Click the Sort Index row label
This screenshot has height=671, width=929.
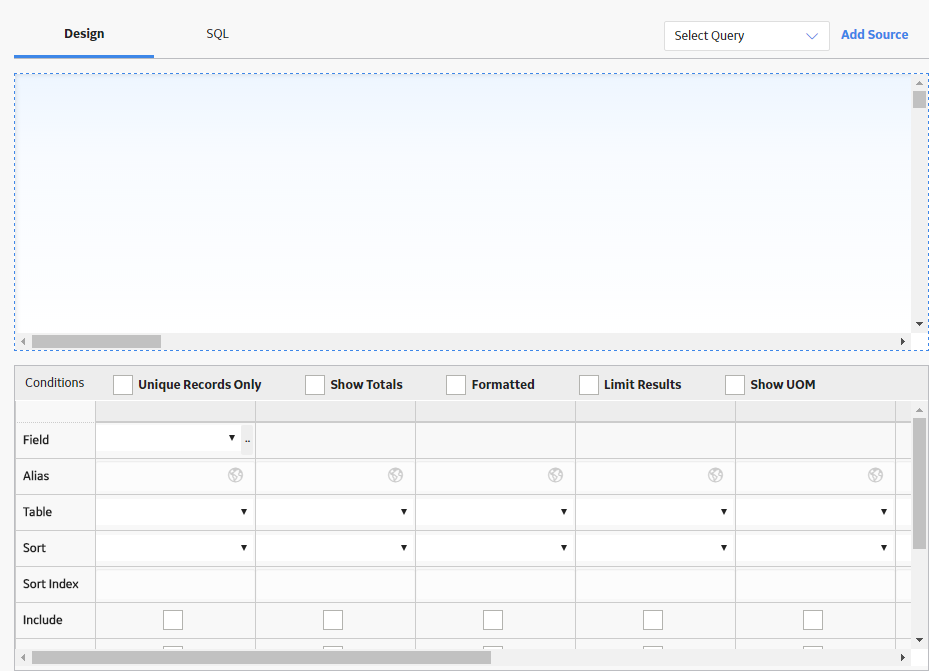tap(51, 585)
